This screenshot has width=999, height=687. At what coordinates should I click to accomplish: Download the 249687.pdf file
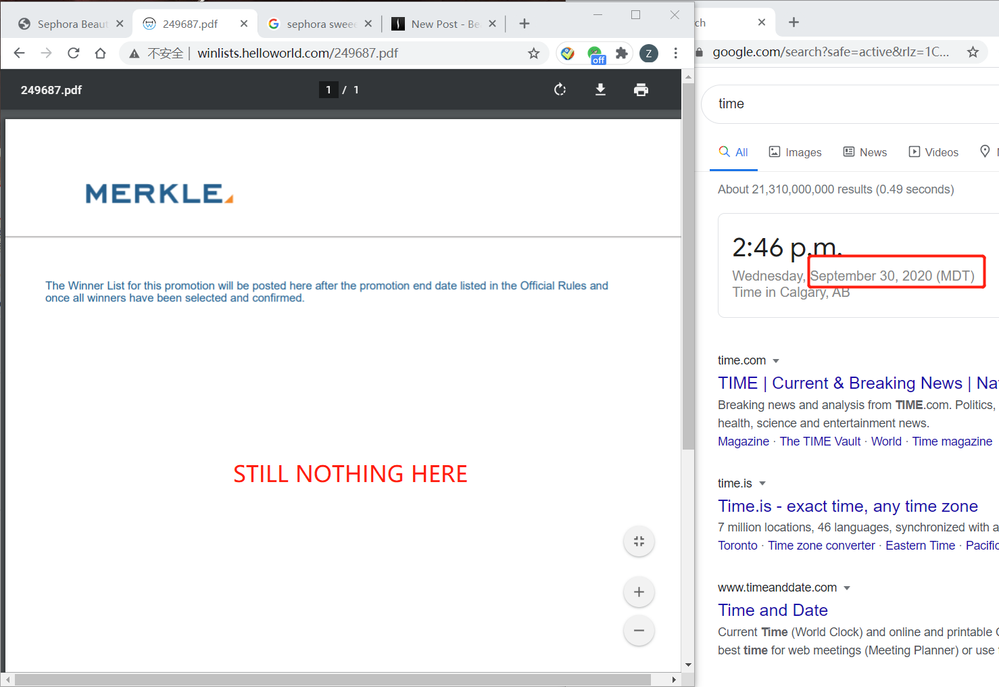click(600, 90)
